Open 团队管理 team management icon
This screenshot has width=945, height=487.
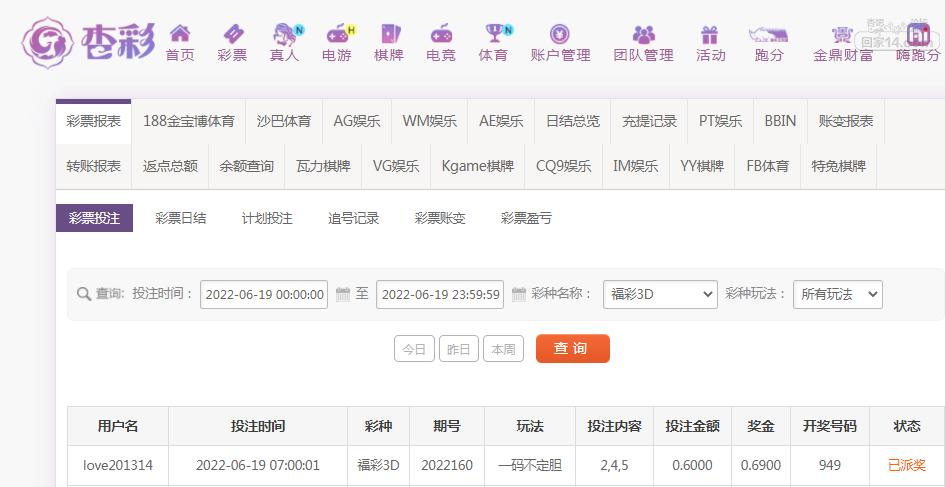click(643, 35)
